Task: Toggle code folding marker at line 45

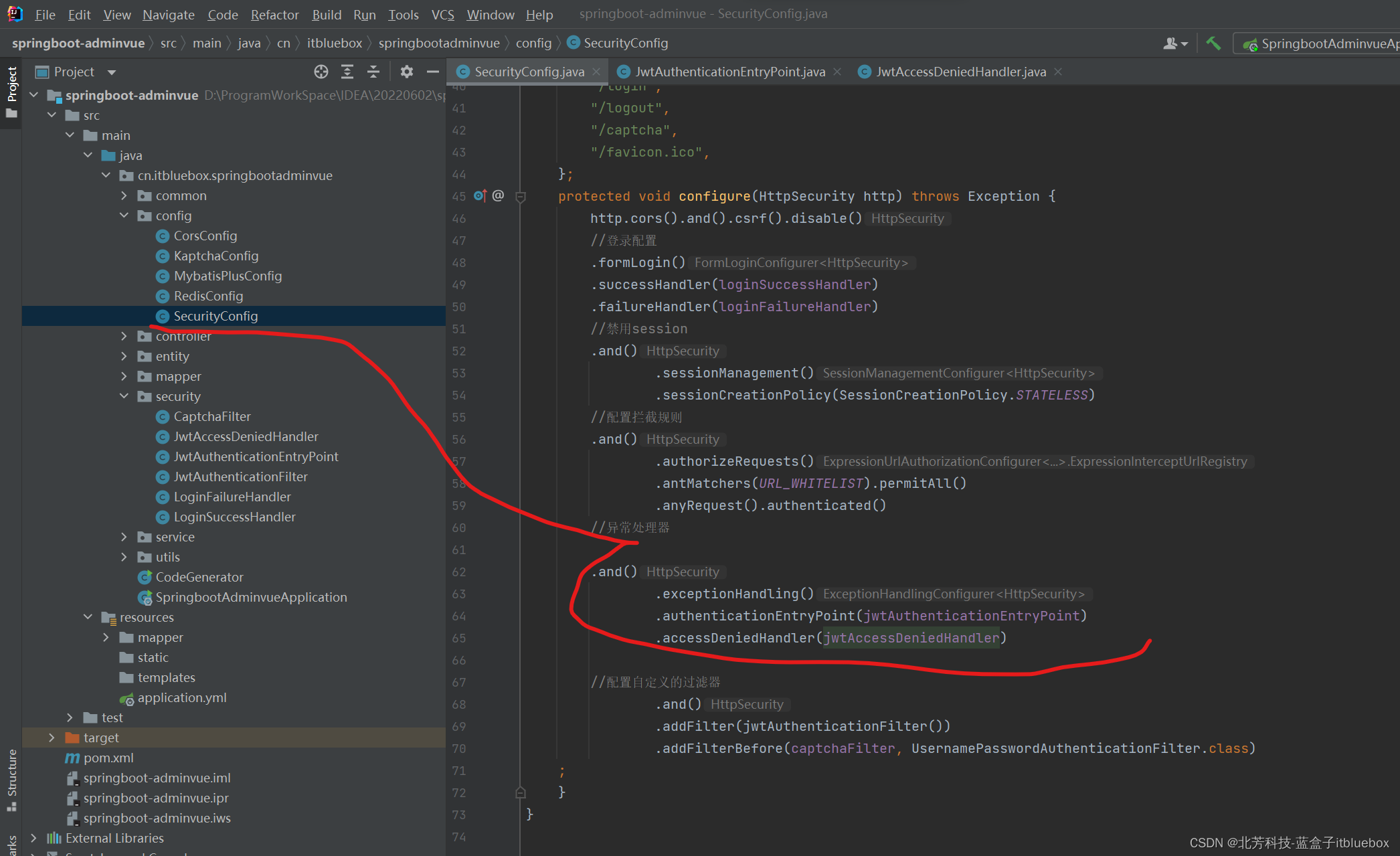Action: (x=521, y=197)
